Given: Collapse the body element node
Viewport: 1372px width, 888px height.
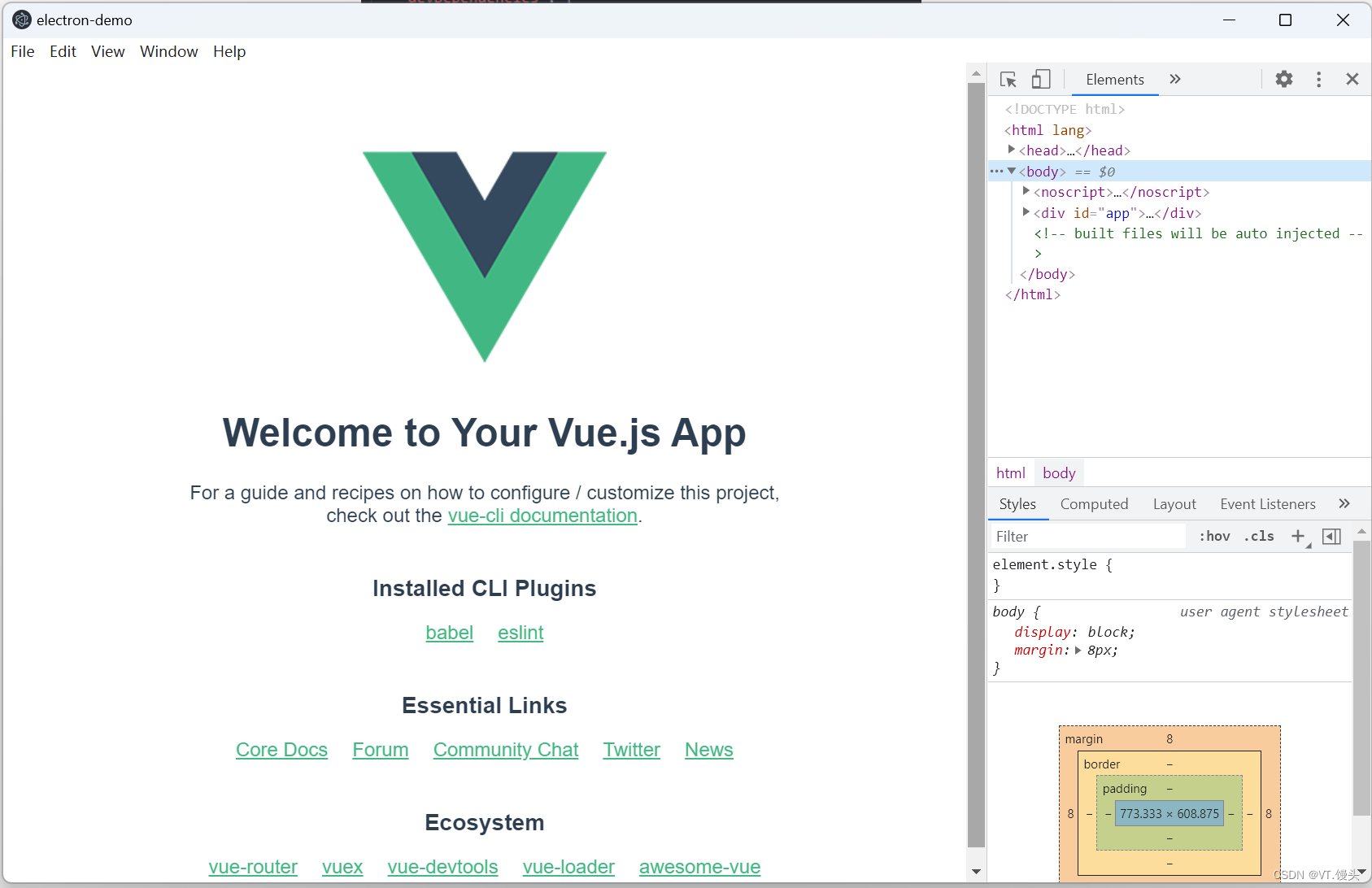Looking at the screenshot, I should tap(1012, 171).
